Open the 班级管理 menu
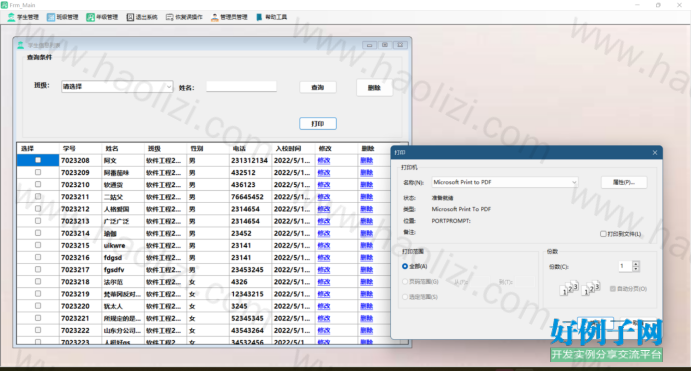Viewport: 692px width, 372px height. coord(63,17)
